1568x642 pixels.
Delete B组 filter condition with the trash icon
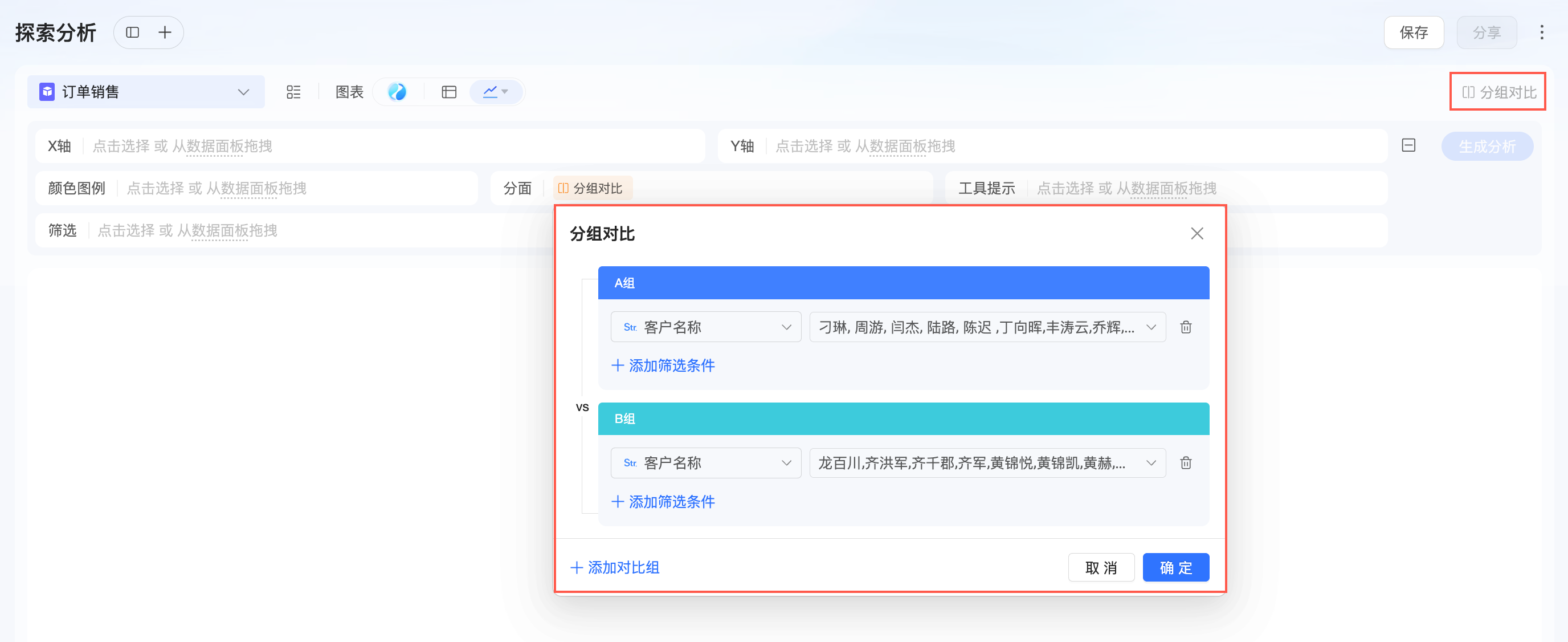tap(1186, 463)
